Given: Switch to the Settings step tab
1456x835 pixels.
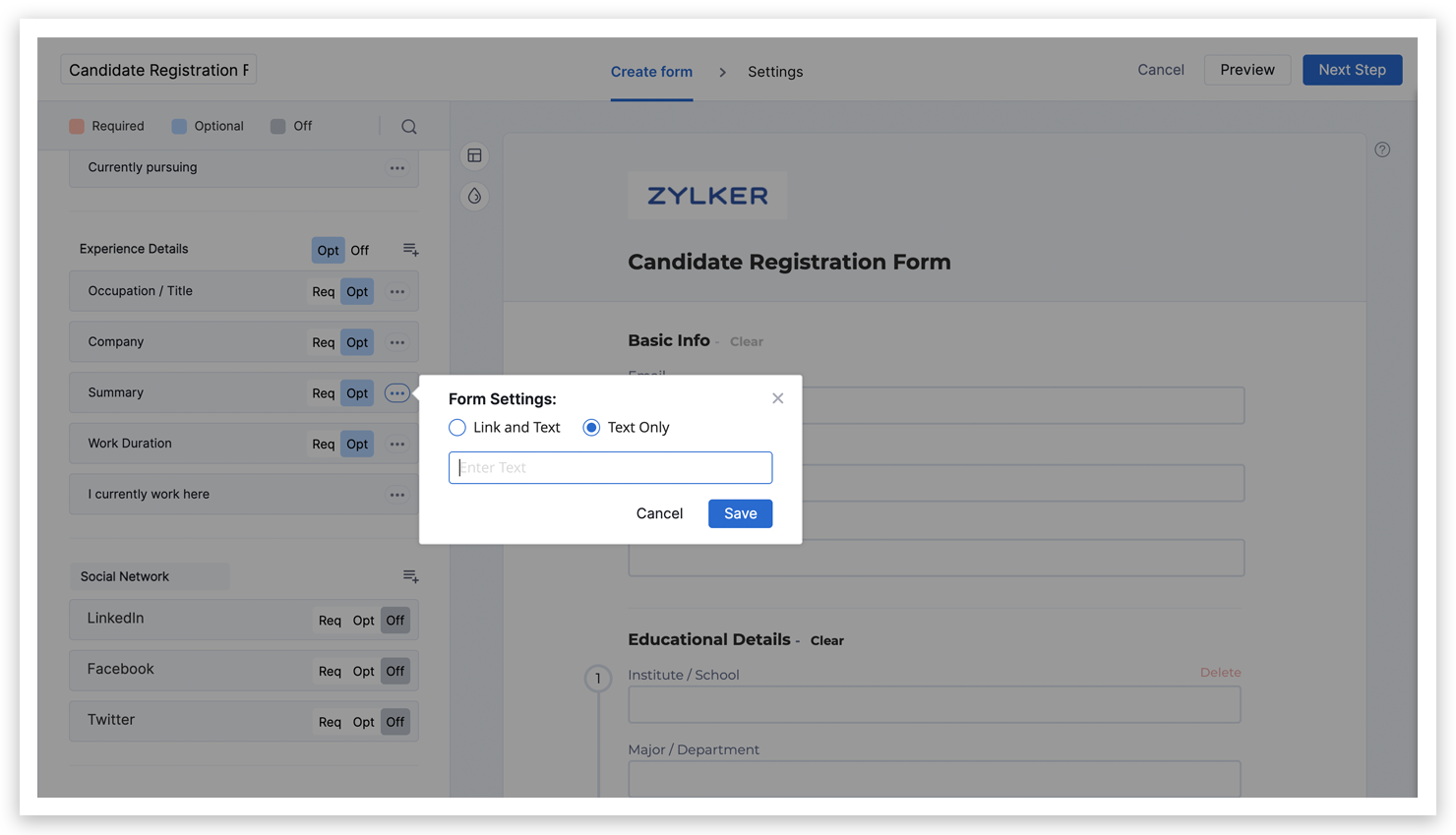Looking at the screenshot, I should tap(774, 72).
